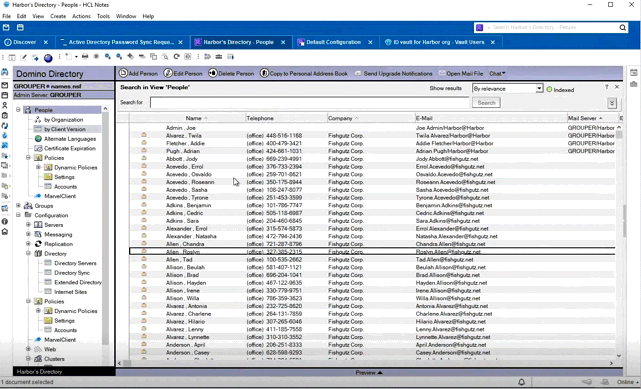641x389 pixels.
Task: Click the refresh icon in toolbar
Action: [x=177, y=56]
